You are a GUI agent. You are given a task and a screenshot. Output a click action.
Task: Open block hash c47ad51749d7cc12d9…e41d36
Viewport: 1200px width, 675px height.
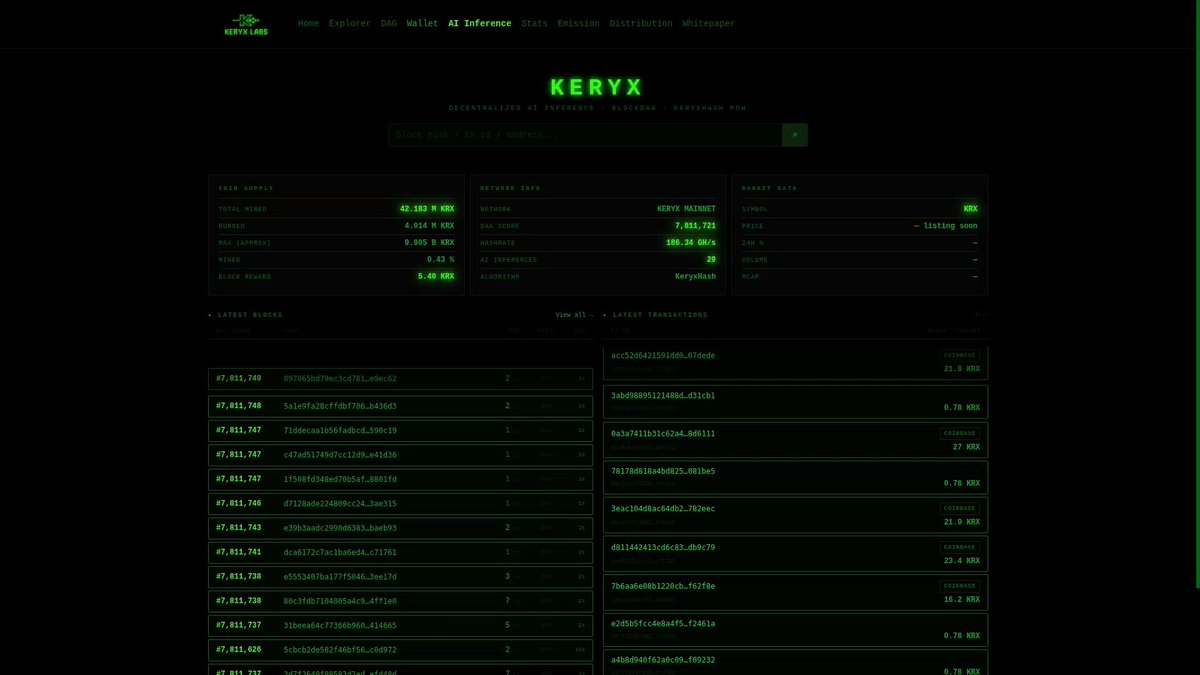pyautogui.click(x=340, y=455)
